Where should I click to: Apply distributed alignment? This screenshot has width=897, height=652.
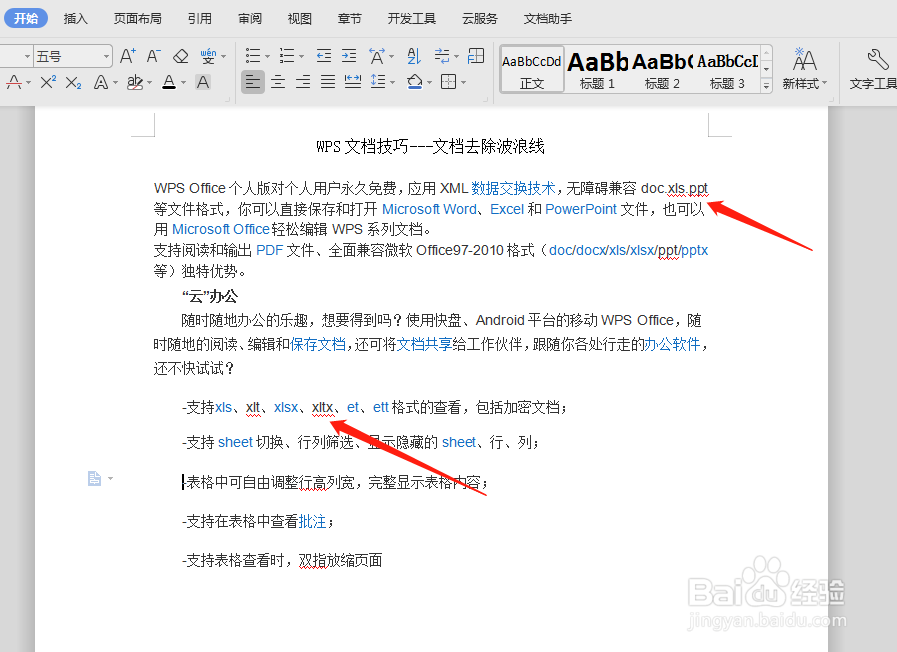click(x=353, y=82)
